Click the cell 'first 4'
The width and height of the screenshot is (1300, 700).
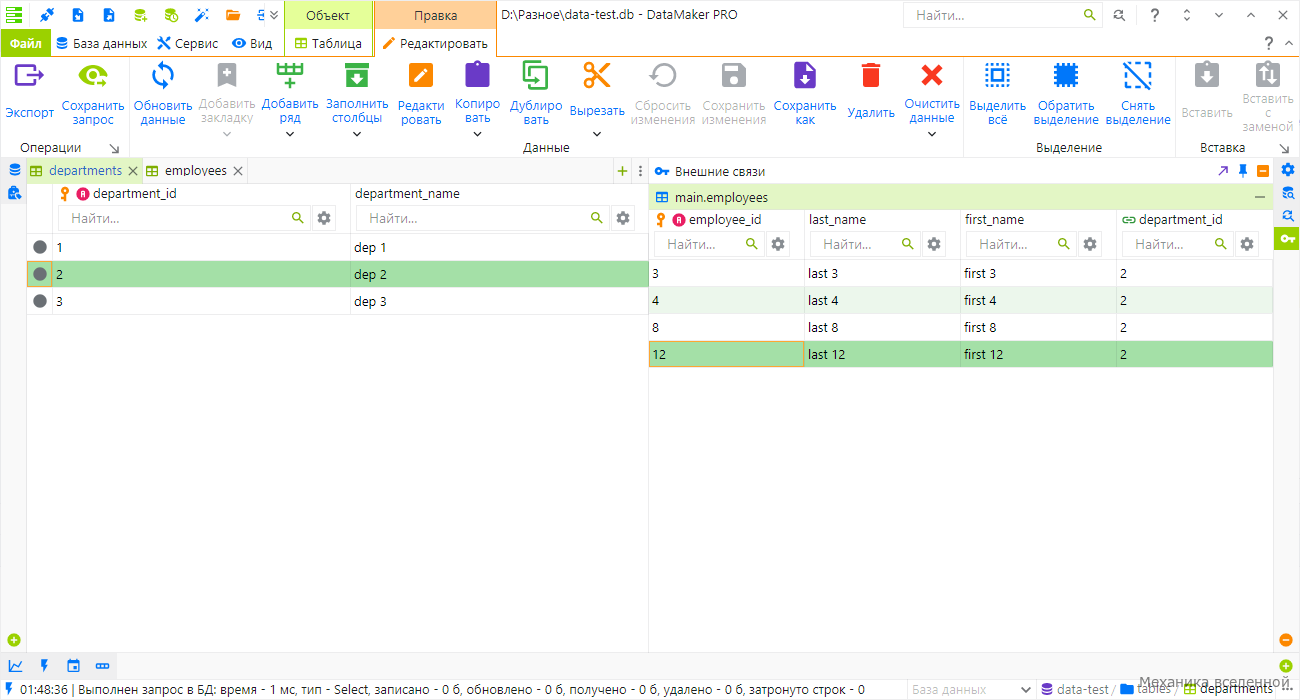click(1038, 300)
